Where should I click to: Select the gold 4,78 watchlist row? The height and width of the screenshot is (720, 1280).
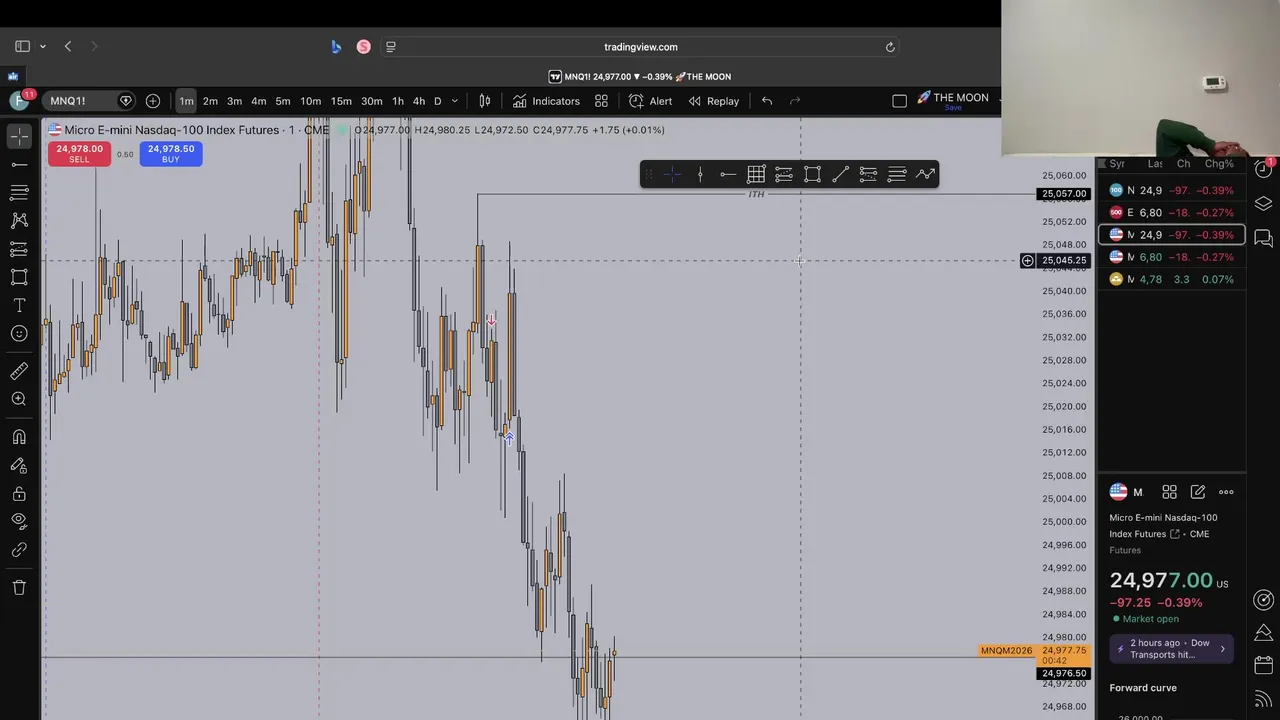(x=1171, y=279)
